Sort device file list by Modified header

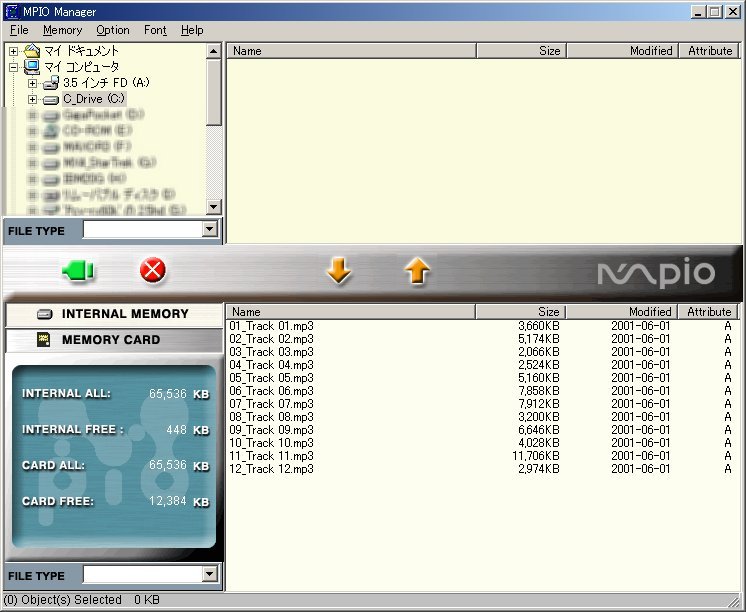click(622, 312)
